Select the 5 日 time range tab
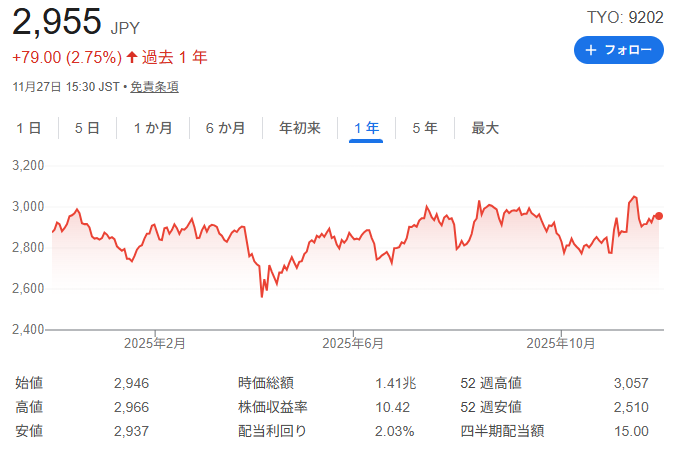Image resolution: width=692 pixels, height=453 pixels. (x=87, y=128)
